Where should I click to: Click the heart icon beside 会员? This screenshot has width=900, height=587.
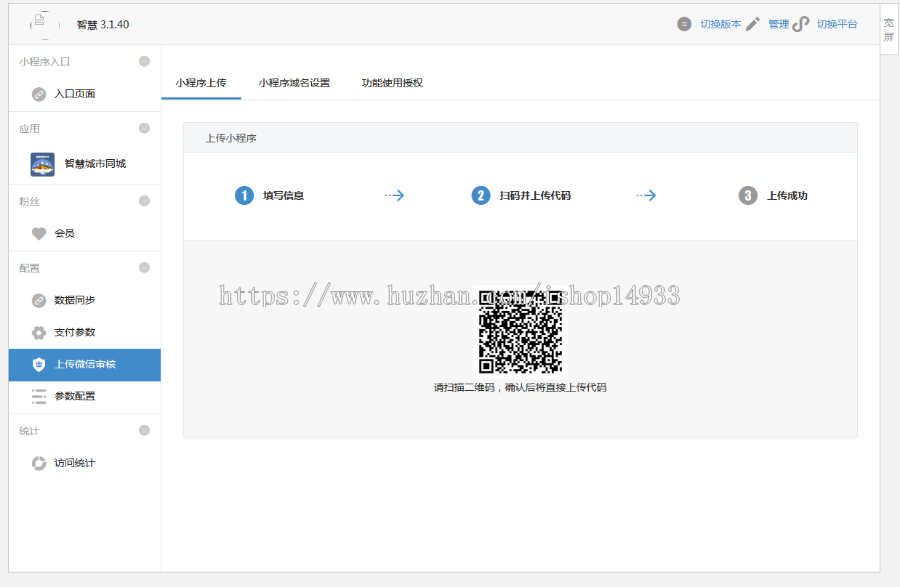(x=38, y=234)
